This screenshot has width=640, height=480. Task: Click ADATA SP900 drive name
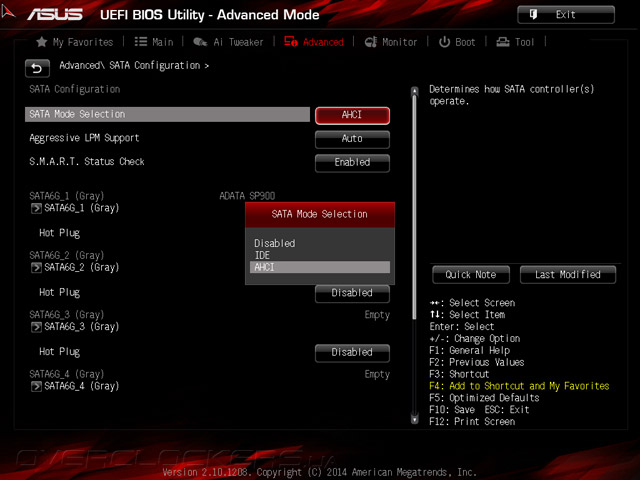coord(247,196)
